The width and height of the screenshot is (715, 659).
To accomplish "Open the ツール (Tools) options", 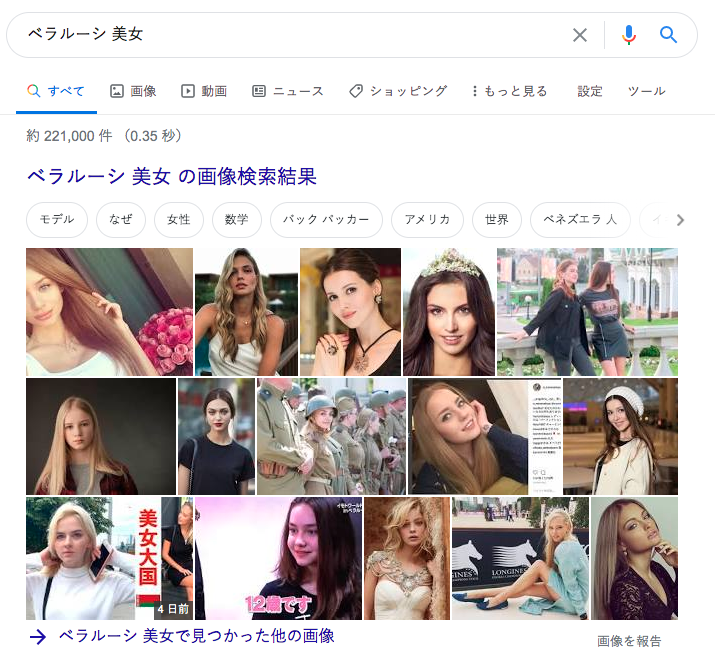I will [x=646, y=91].
